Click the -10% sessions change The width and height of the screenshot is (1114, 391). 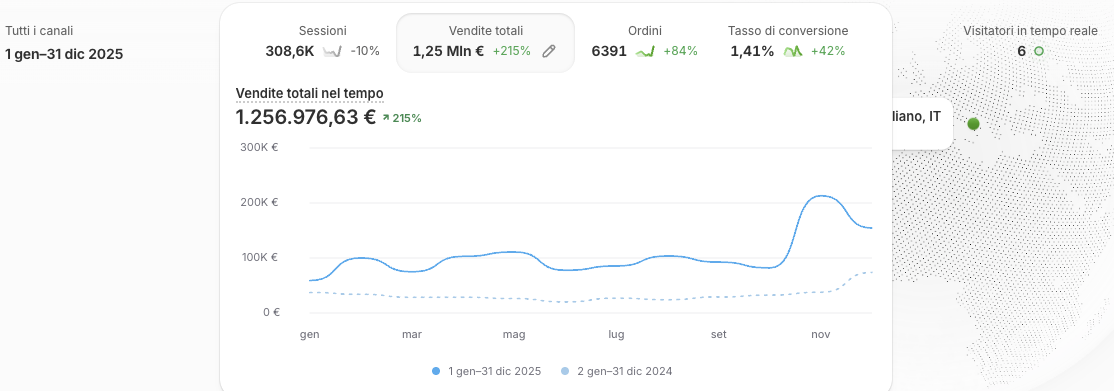[x=364, y=51]
